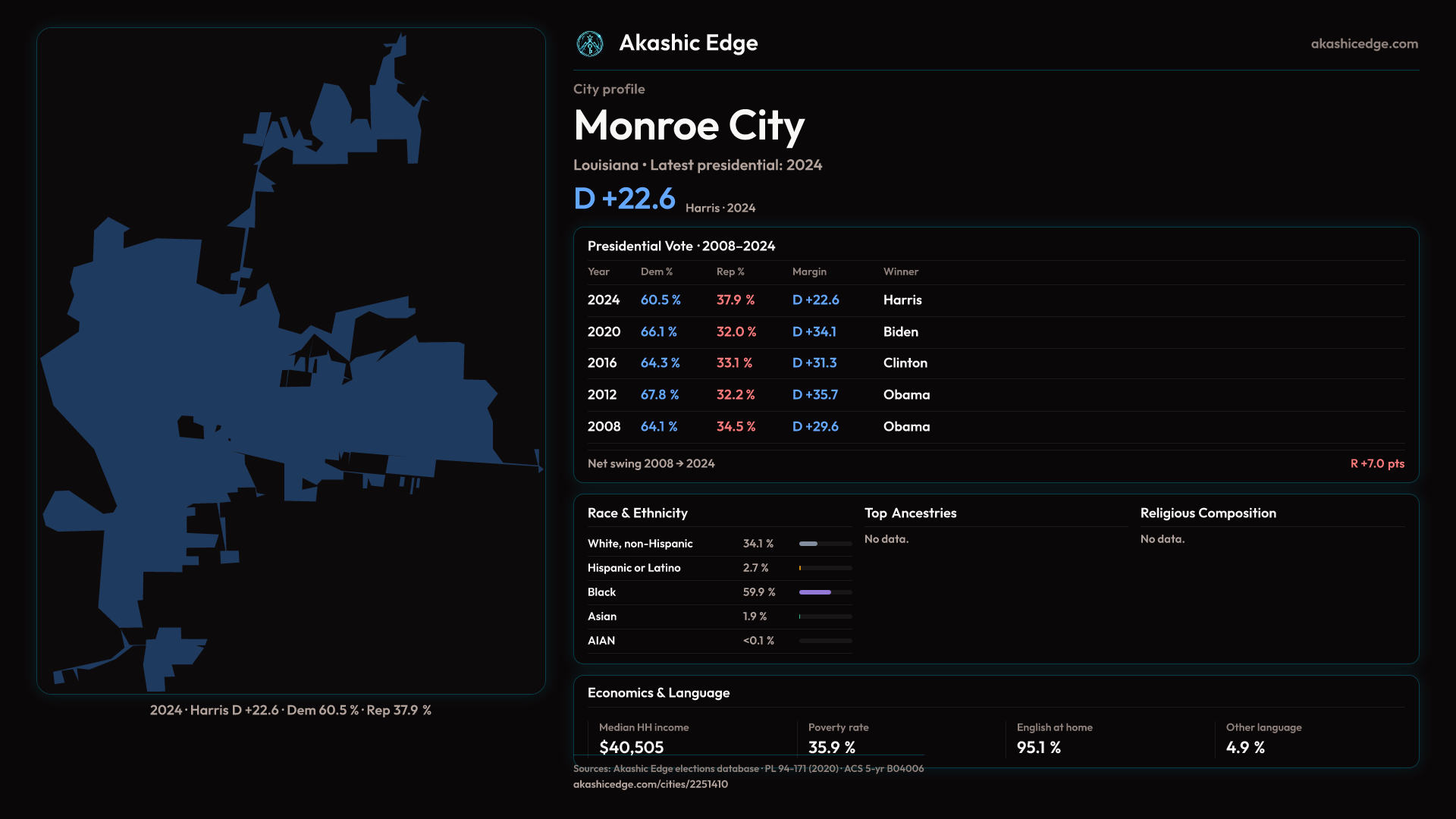This screenshot has width=1456, height=819.
Task: Click the Margin column header
Action: click(809, 271)
